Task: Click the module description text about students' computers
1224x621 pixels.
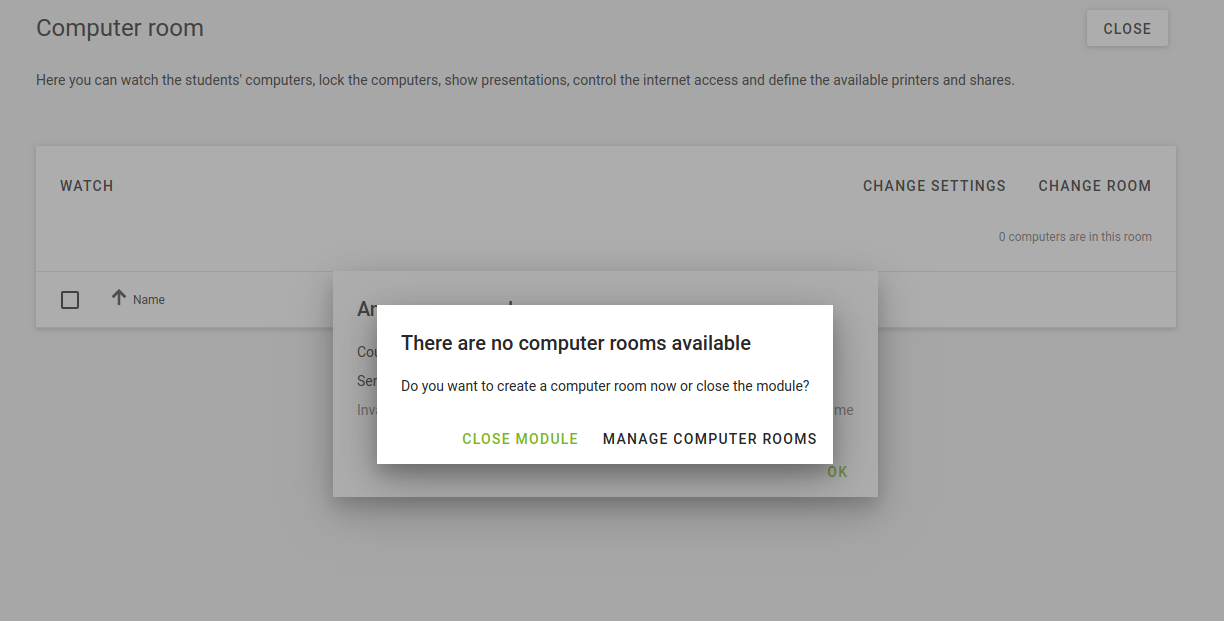Action: pos(525,80)
